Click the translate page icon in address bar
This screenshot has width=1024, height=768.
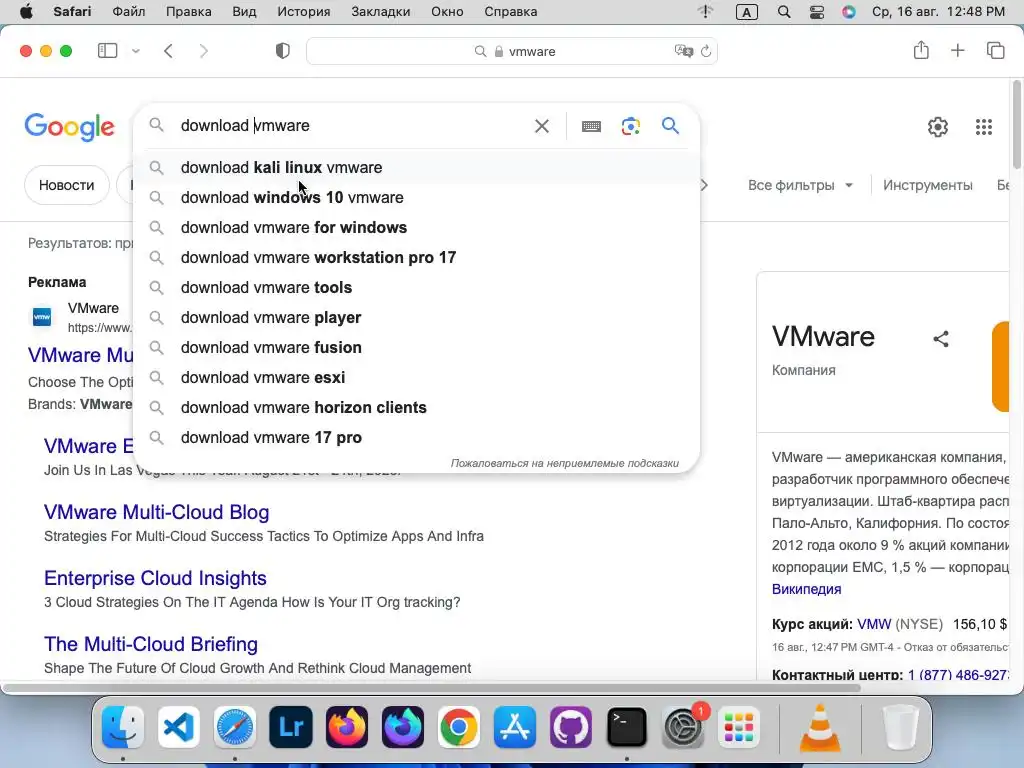[684, 51]
